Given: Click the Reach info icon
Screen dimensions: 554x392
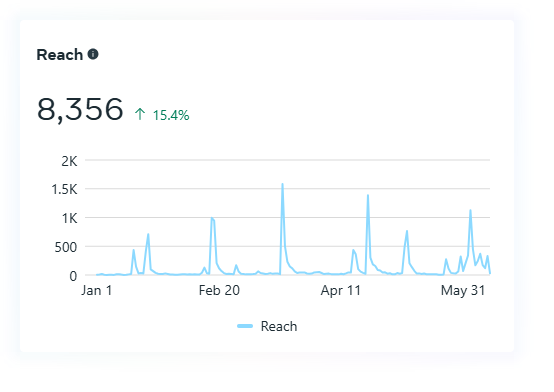Looking at the screenshot, I should point(93,54).
